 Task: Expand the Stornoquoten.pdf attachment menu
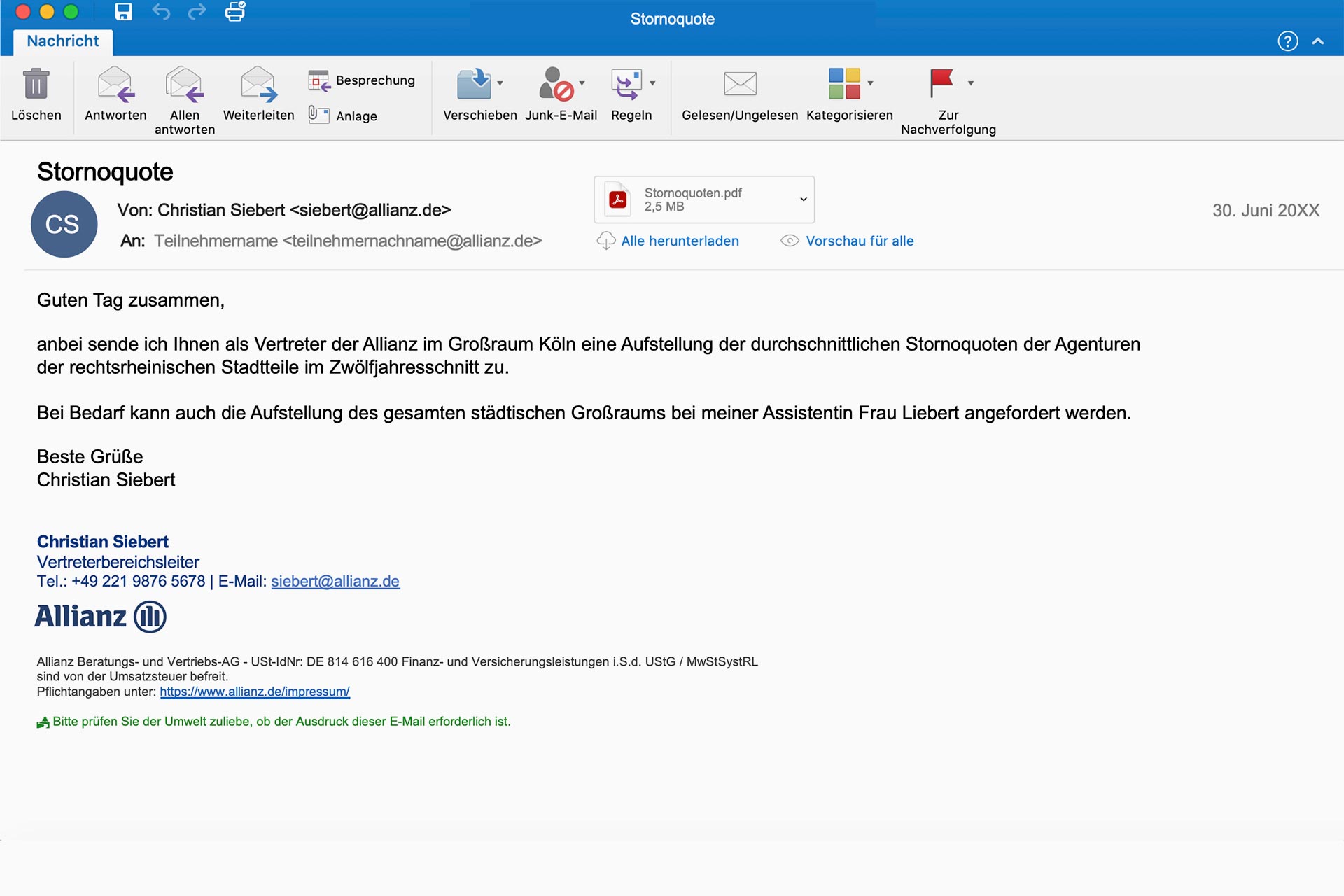803,199
